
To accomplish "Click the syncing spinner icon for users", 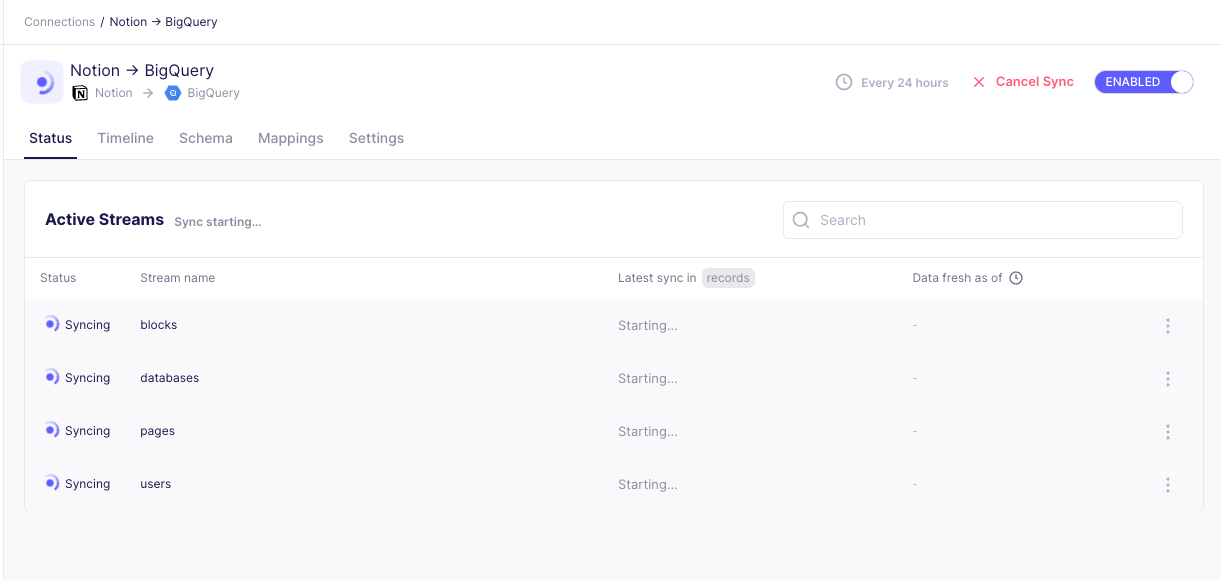I will (x=51, y=483).
